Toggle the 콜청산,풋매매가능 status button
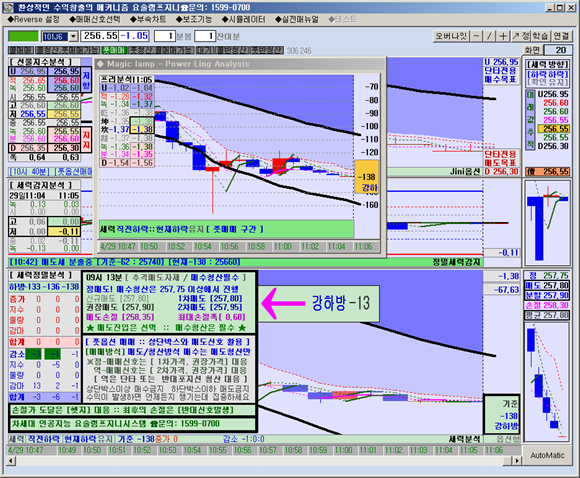The image size is (580, 478). tap(68, 50)
